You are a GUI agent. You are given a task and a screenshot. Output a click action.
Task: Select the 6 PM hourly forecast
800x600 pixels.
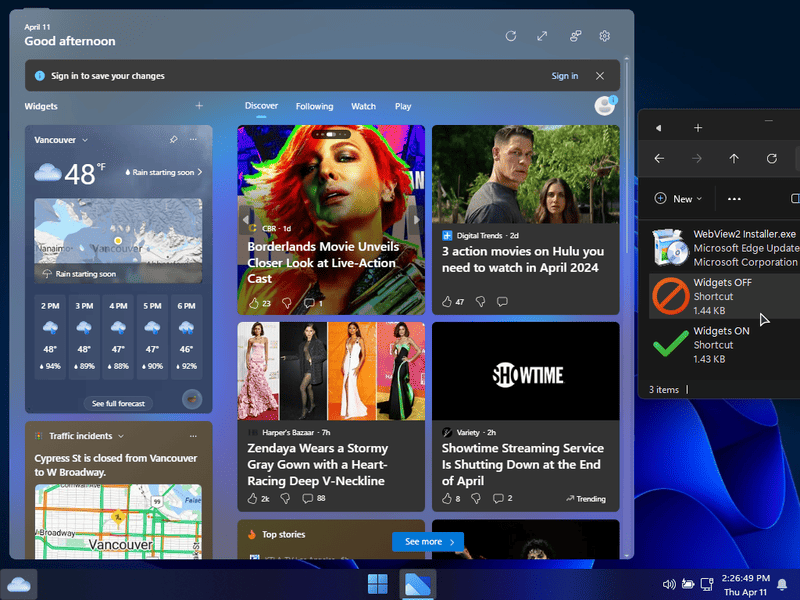(x=186, y=336)
